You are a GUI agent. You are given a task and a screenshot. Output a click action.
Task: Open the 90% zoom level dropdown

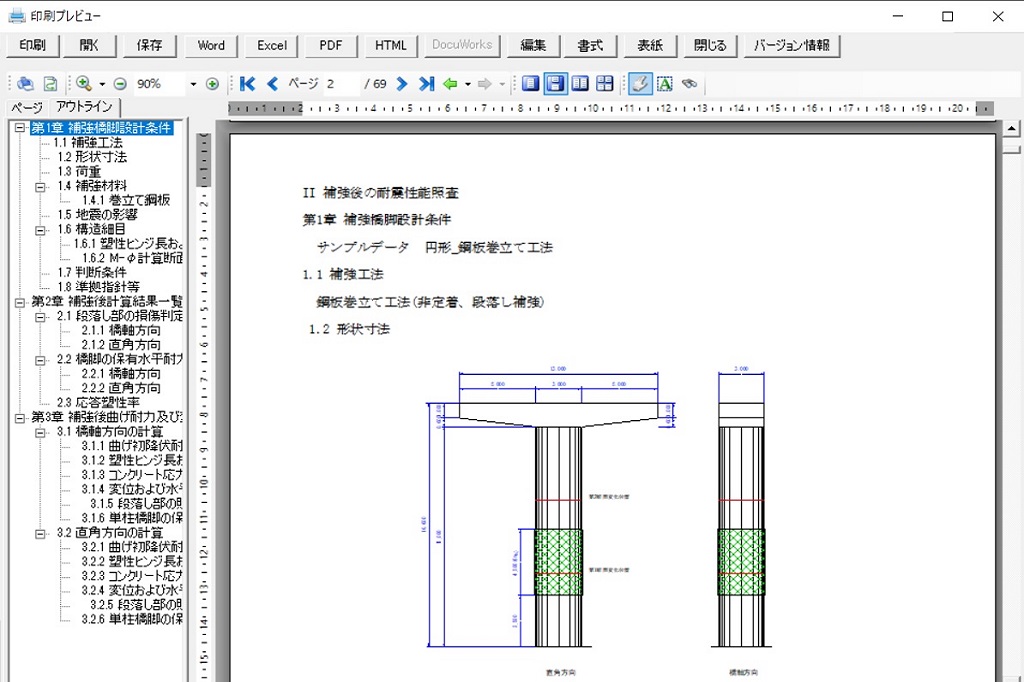[x=193, y=84]
